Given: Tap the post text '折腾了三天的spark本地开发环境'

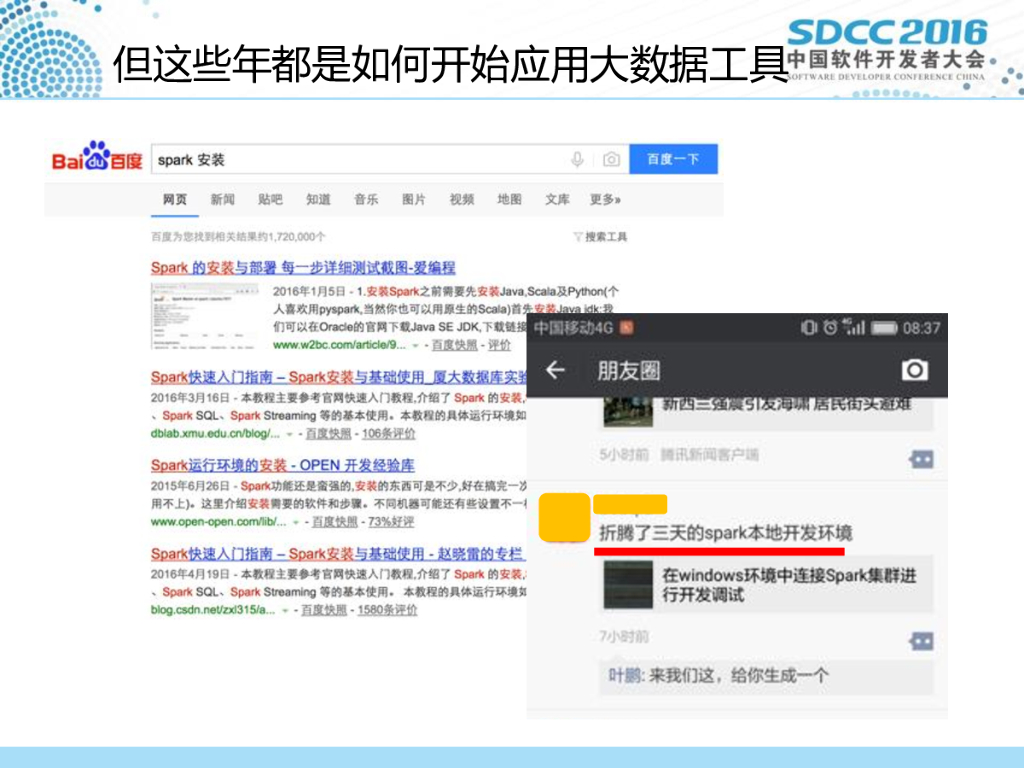Looking at the screenshot, I should click(x=726, y=533).
